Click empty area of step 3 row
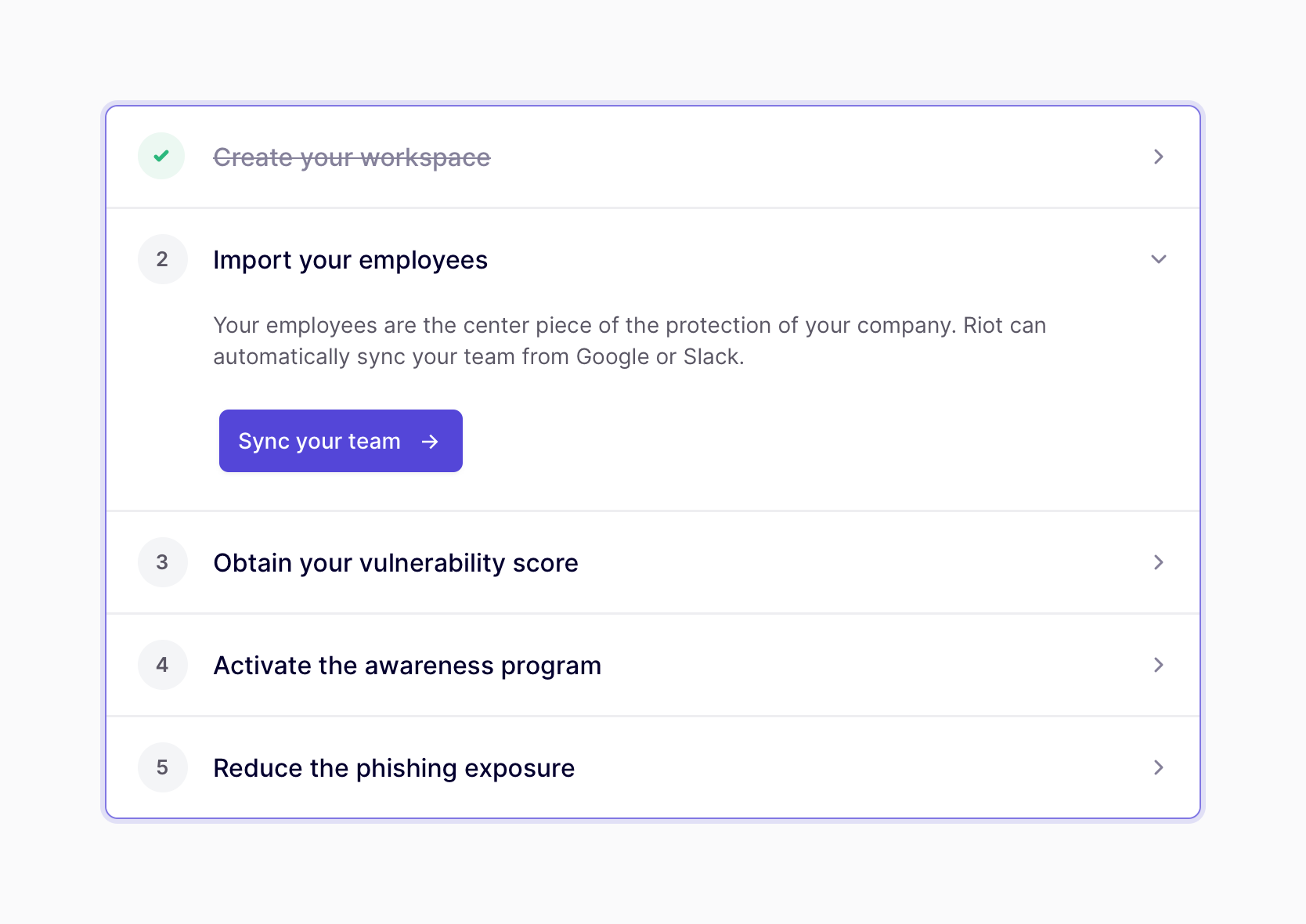Screen dimensions: 1306x924 (861, 562)
